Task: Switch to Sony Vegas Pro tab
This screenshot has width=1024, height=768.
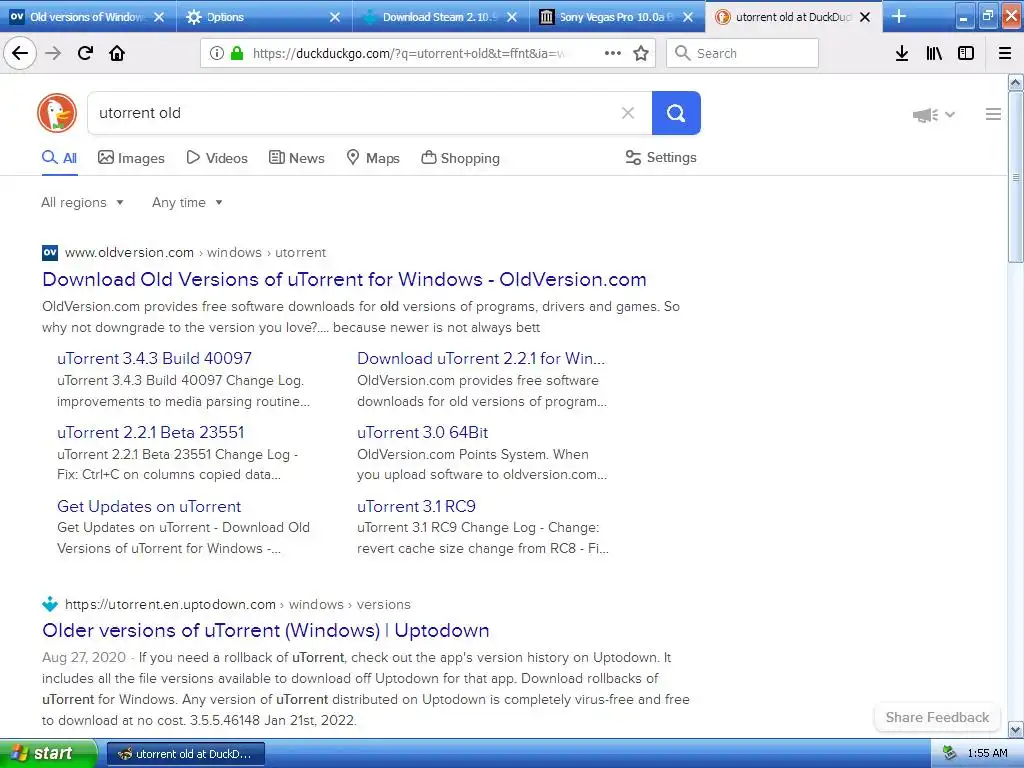Action: click(x=617, y=17)
